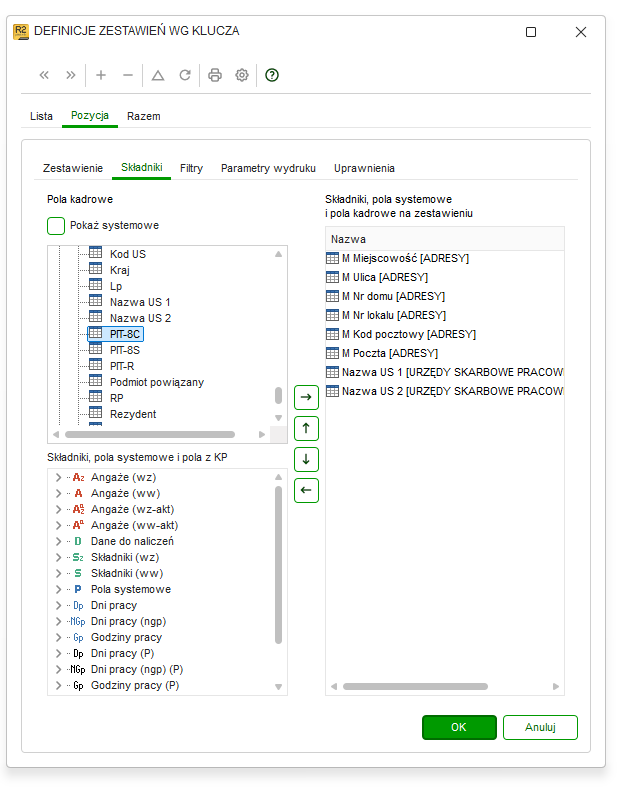This screenshot has height=791, width=627.
Task: Expand the Składniki (ww) node
Action: point(59,574)
